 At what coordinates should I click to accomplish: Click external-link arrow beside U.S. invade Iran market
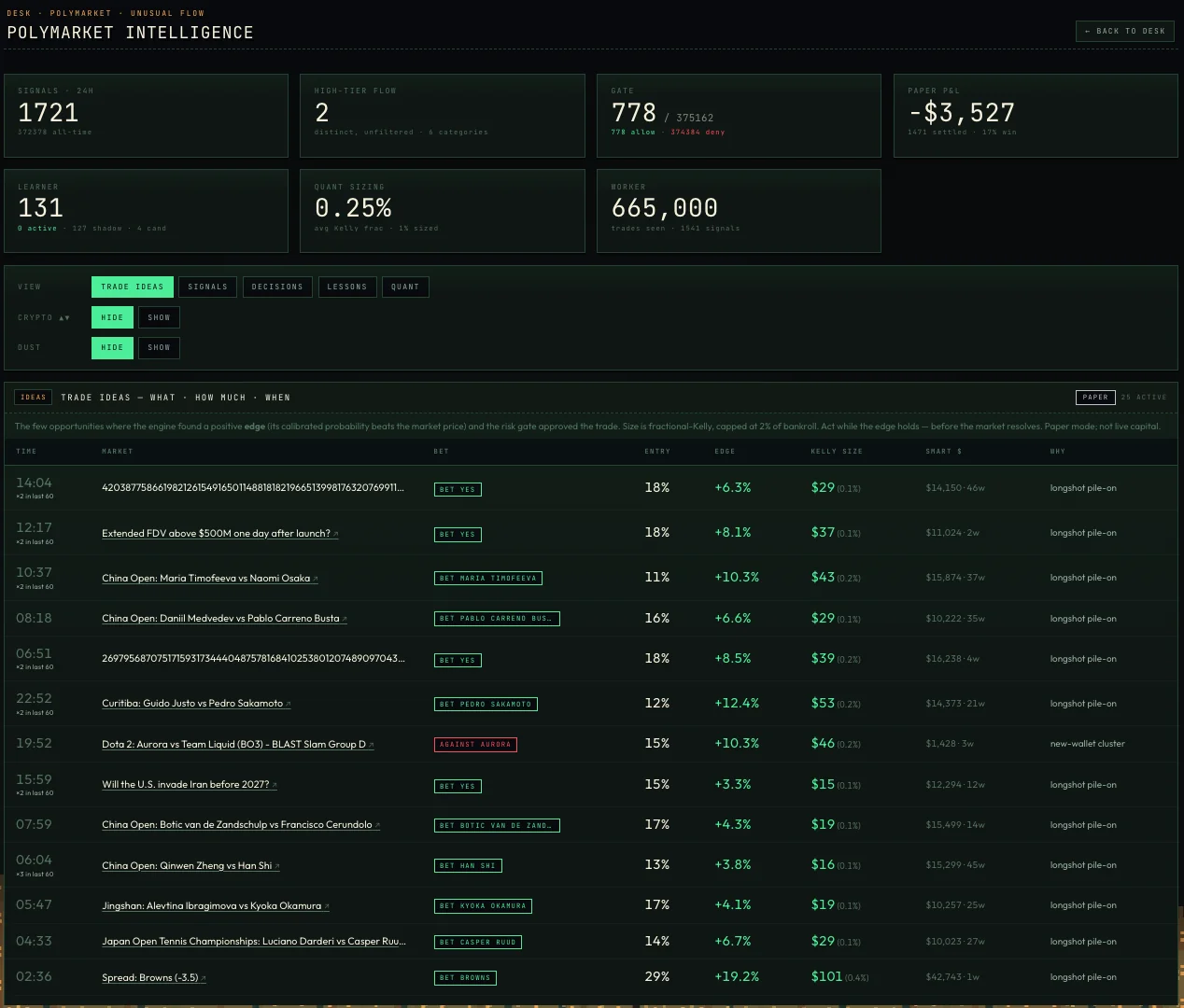[275, 785]
